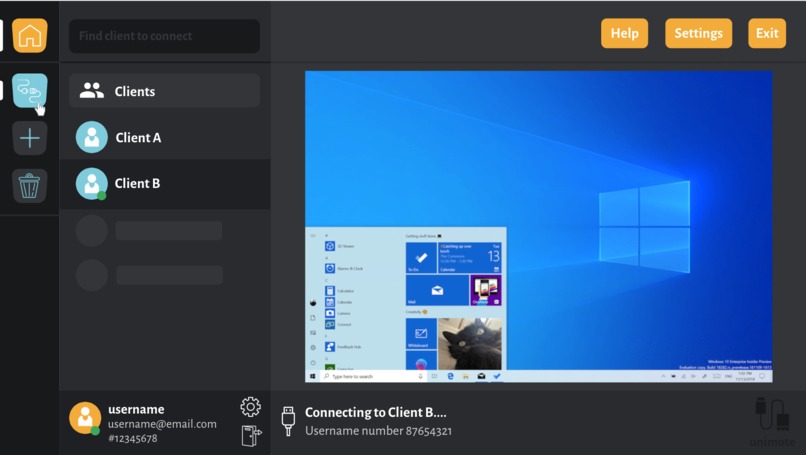Click Calendar entry in remote app list
Screen dimensions: 806x455
339,302
